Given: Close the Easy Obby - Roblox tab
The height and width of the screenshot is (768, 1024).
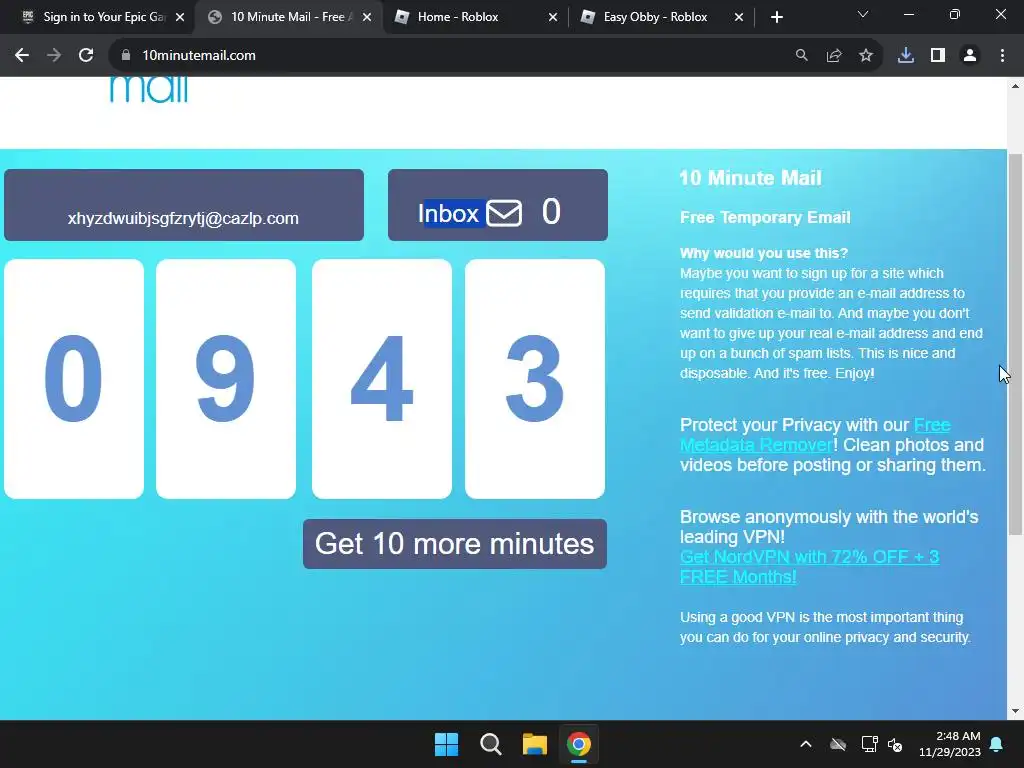Looking at the screenshot, I should coord(739,17).
